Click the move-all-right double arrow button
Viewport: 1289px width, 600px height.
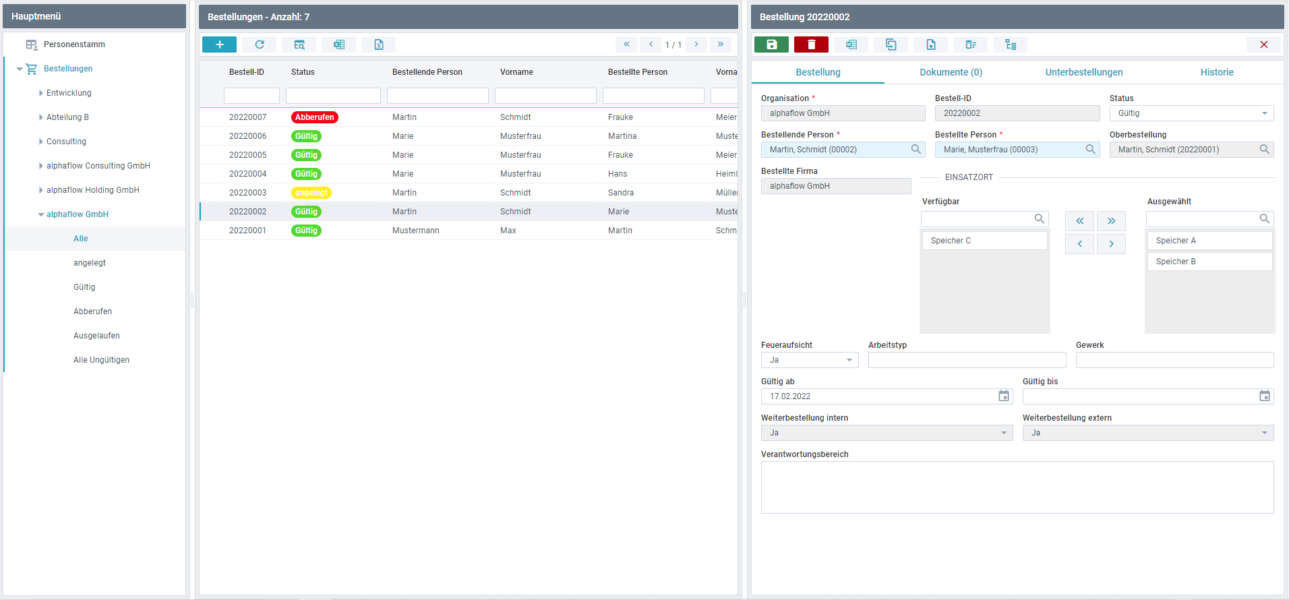(1111, 220)
